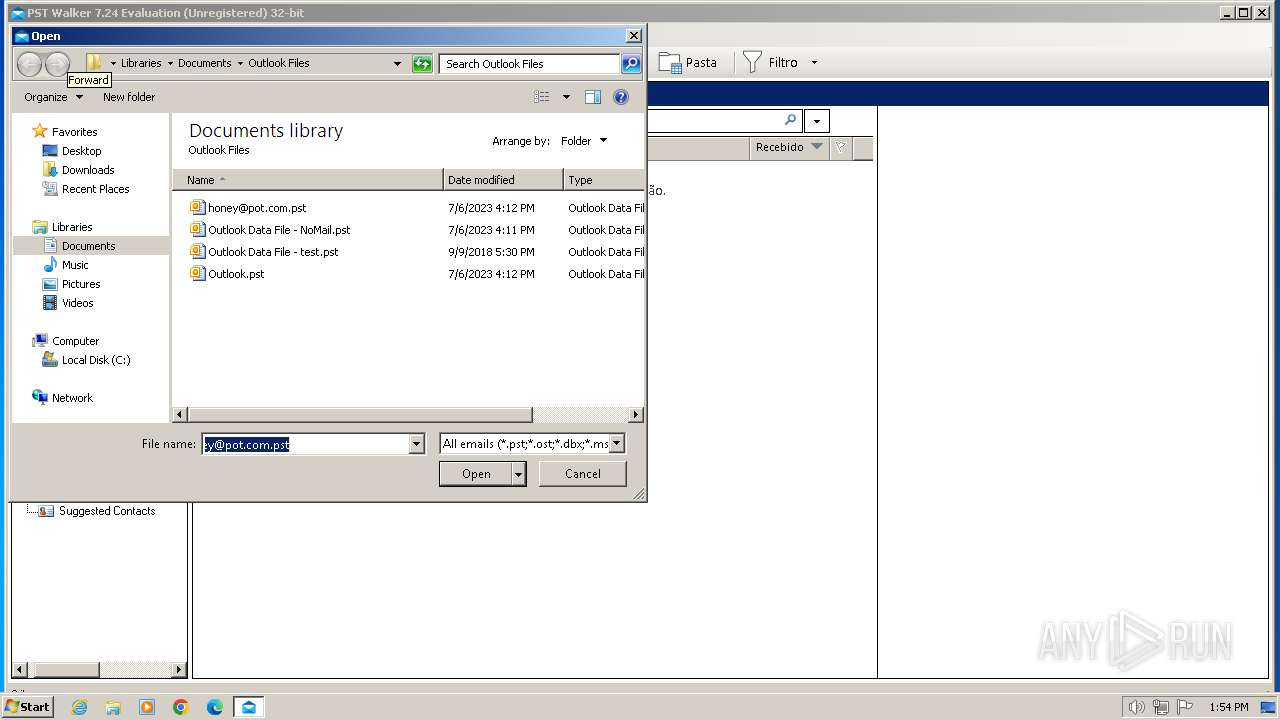The image size is (1280, 720).
Task: Select Libraries in navigation pane
Action: click(x=63, y=227)
